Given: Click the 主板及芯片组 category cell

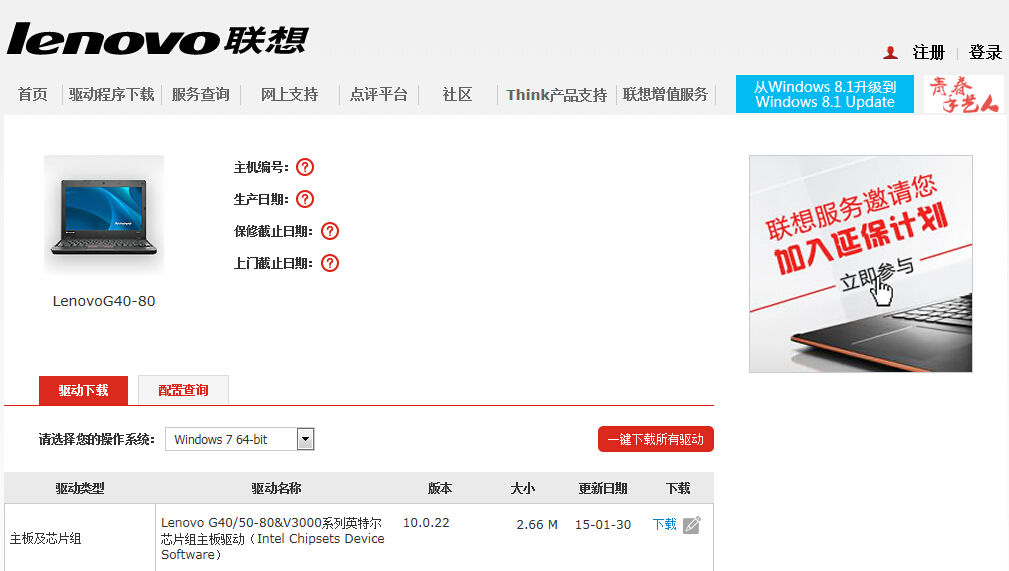Looking at the screenshot, I should coord(46,539).
